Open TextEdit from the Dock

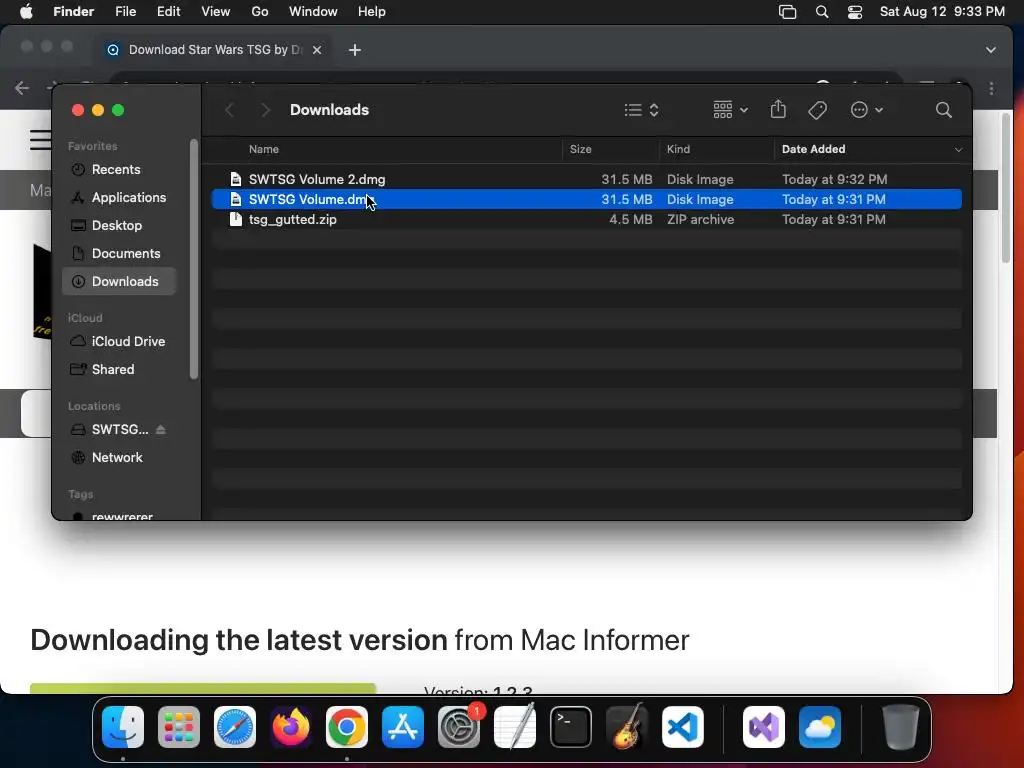pyautogui.click(x=515, y=727)
